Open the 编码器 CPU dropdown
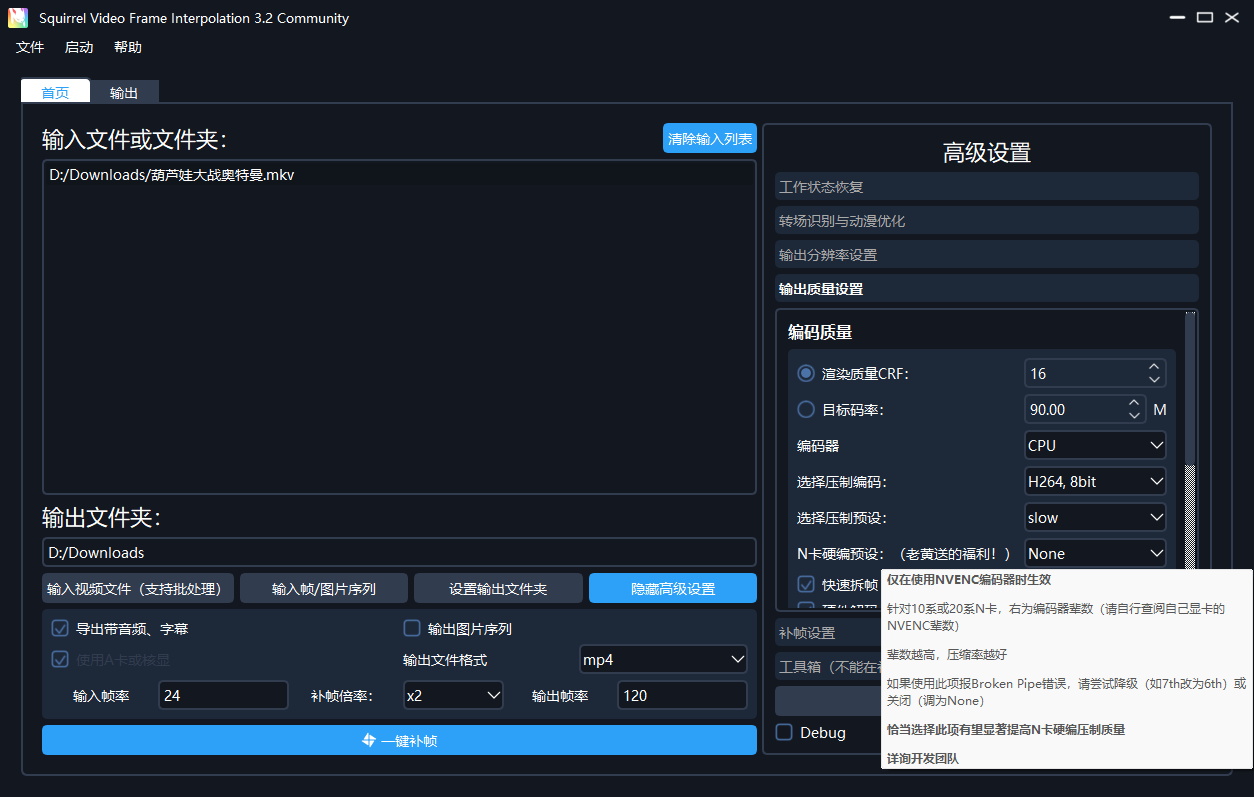 coord(1095,446)
